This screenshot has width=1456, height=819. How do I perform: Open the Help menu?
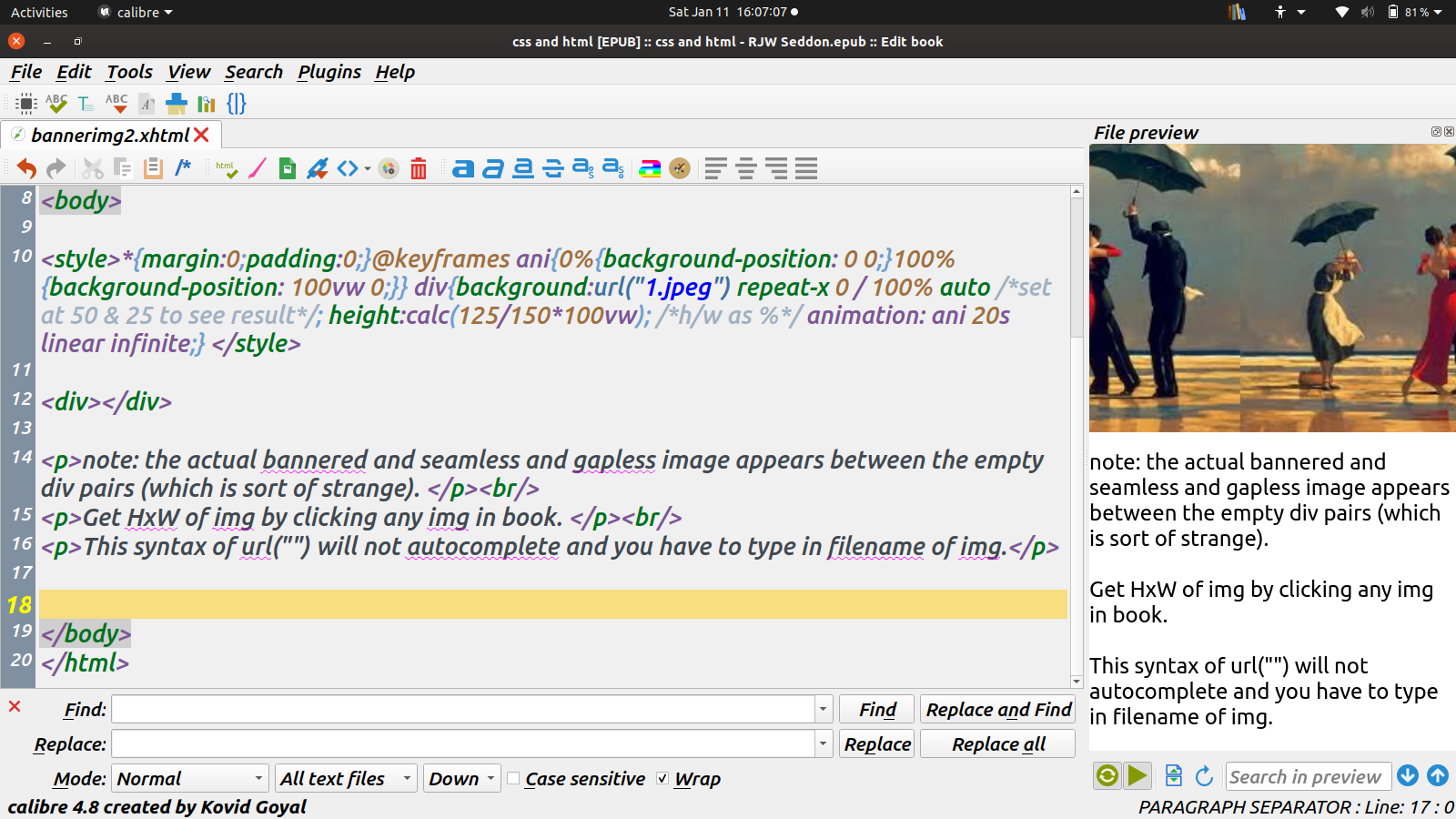(x=395, y=72)
